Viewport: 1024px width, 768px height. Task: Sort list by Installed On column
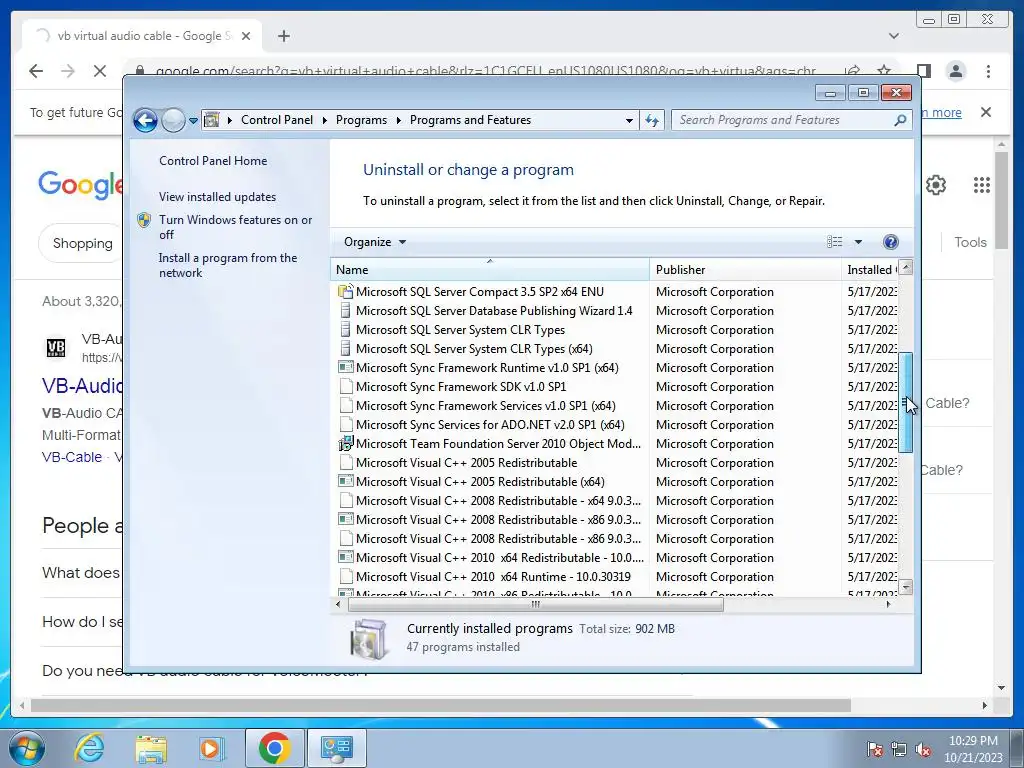pos(870,269)
